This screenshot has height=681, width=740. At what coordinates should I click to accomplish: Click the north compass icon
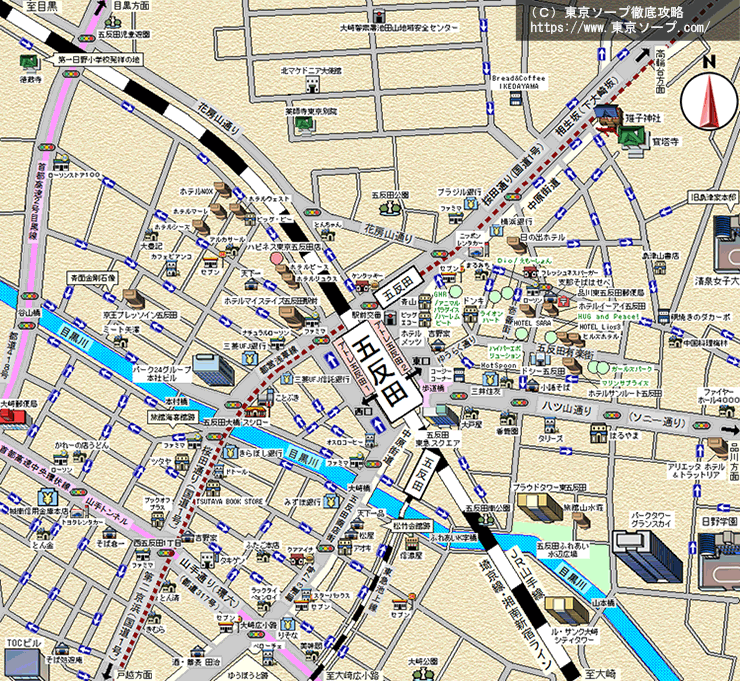pyautogui.click(x=709, y=101)
